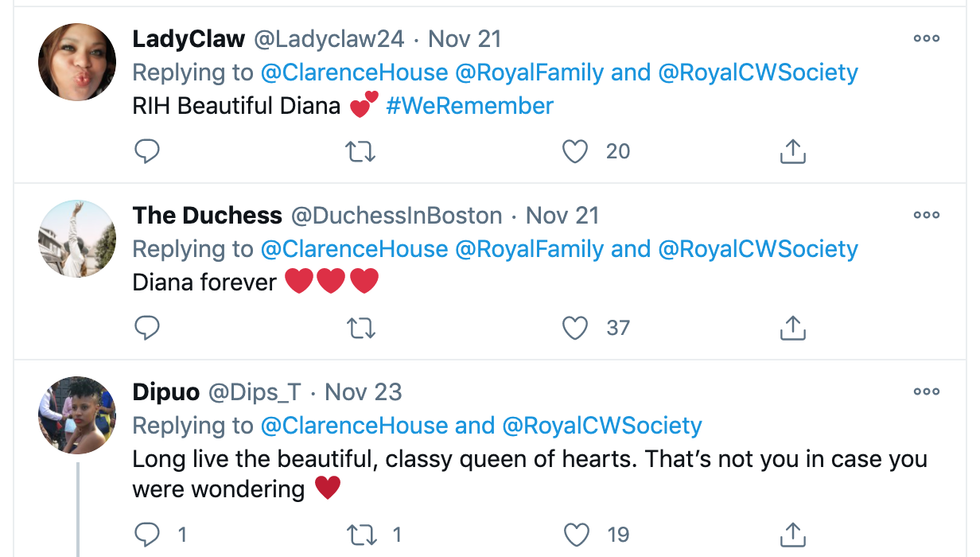The height and width of the screenshot is (557, 980).
Task: Retweet The Duchess's Diana forever tweet
Action: point(361,327)
